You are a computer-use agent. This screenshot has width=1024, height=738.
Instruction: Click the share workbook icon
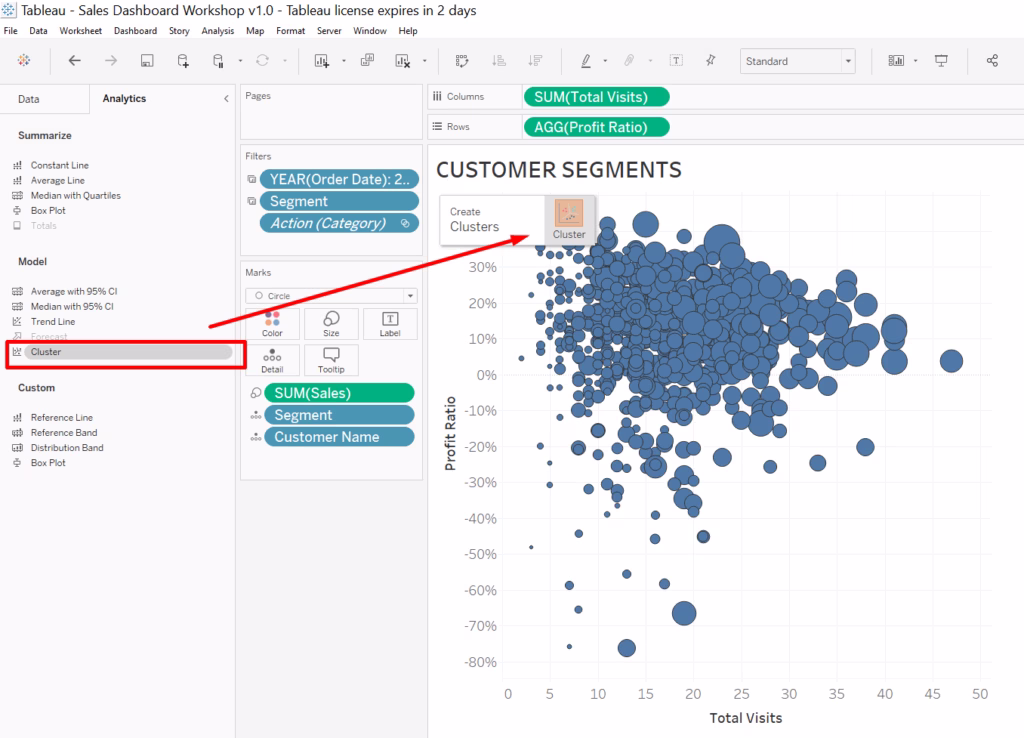point(992,61)
